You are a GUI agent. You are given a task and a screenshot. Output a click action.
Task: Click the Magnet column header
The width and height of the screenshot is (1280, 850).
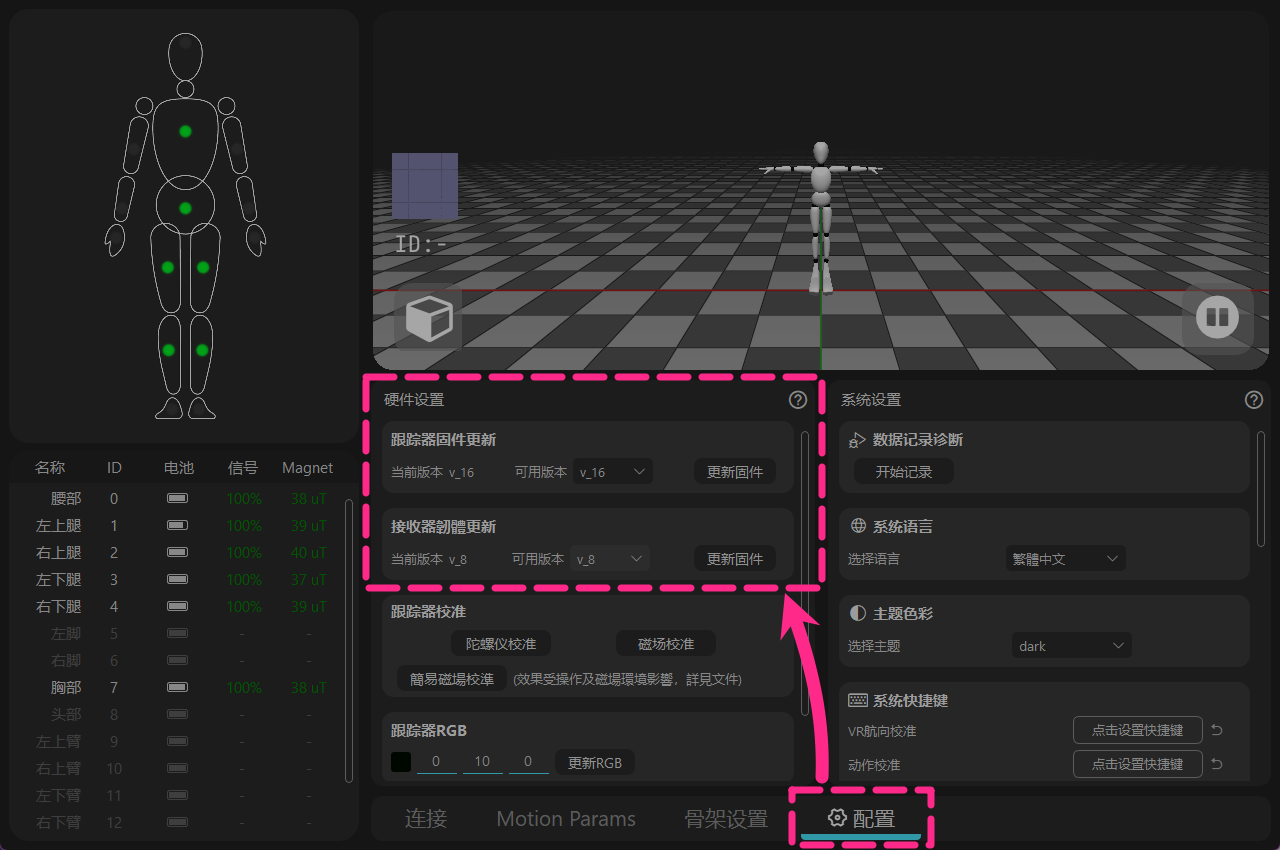point(308,468)
